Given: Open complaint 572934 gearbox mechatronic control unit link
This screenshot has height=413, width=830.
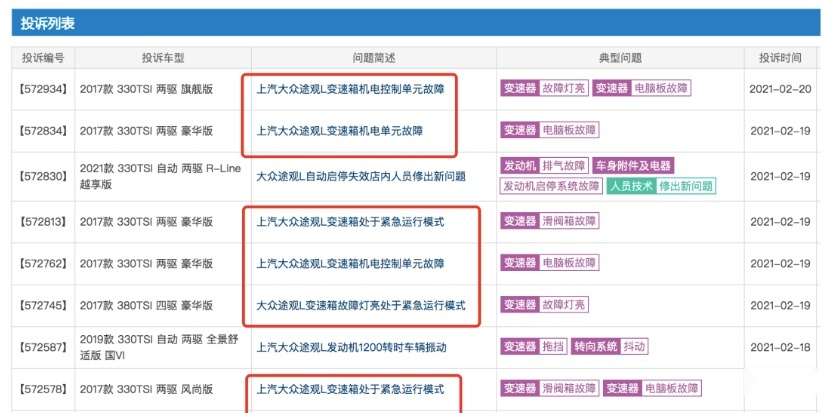Looking at the screenshot, I should [x=350, y=88].
